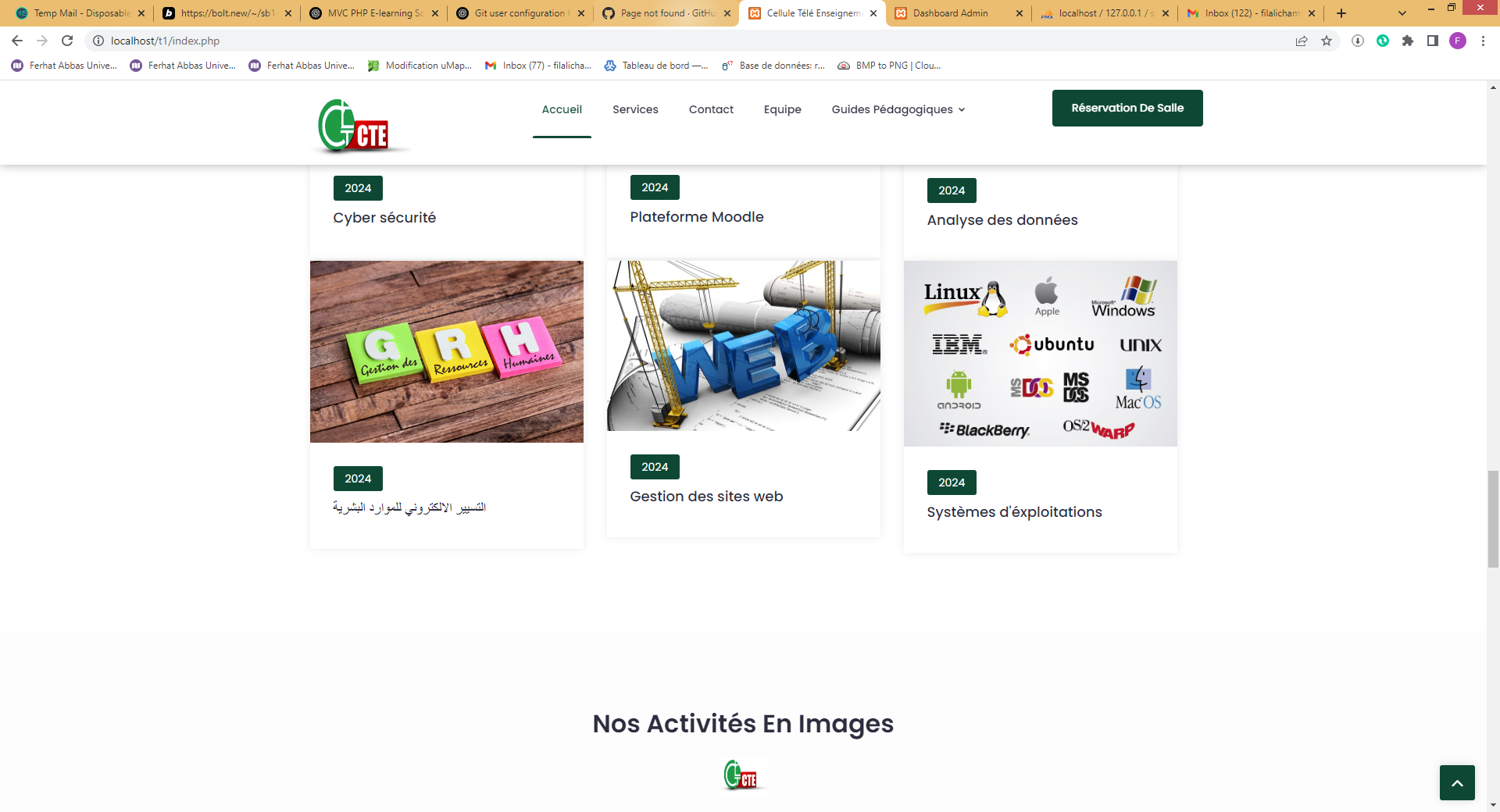Click the operating systems logos thumbnail
This screenshot has height=812, width=1500.
[1041, 354]
